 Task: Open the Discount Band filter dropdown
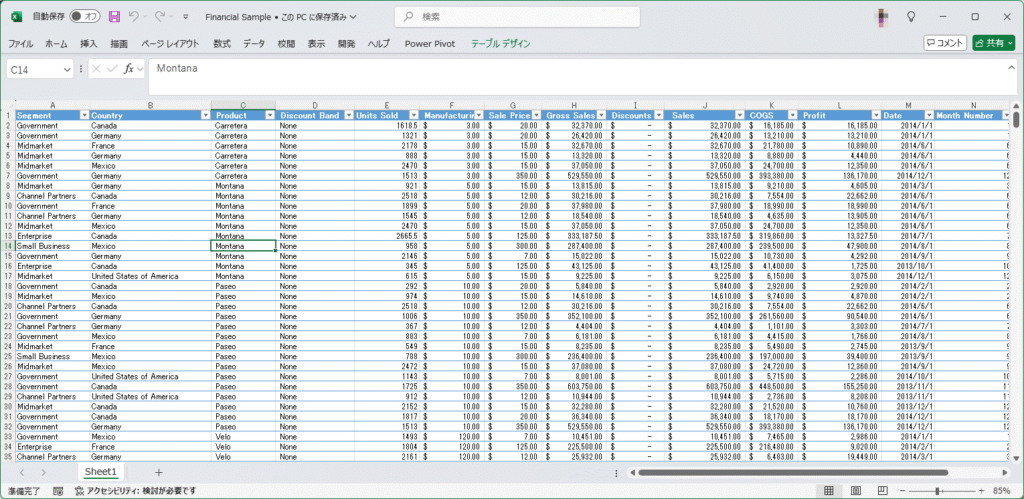[x=349, y=115]
